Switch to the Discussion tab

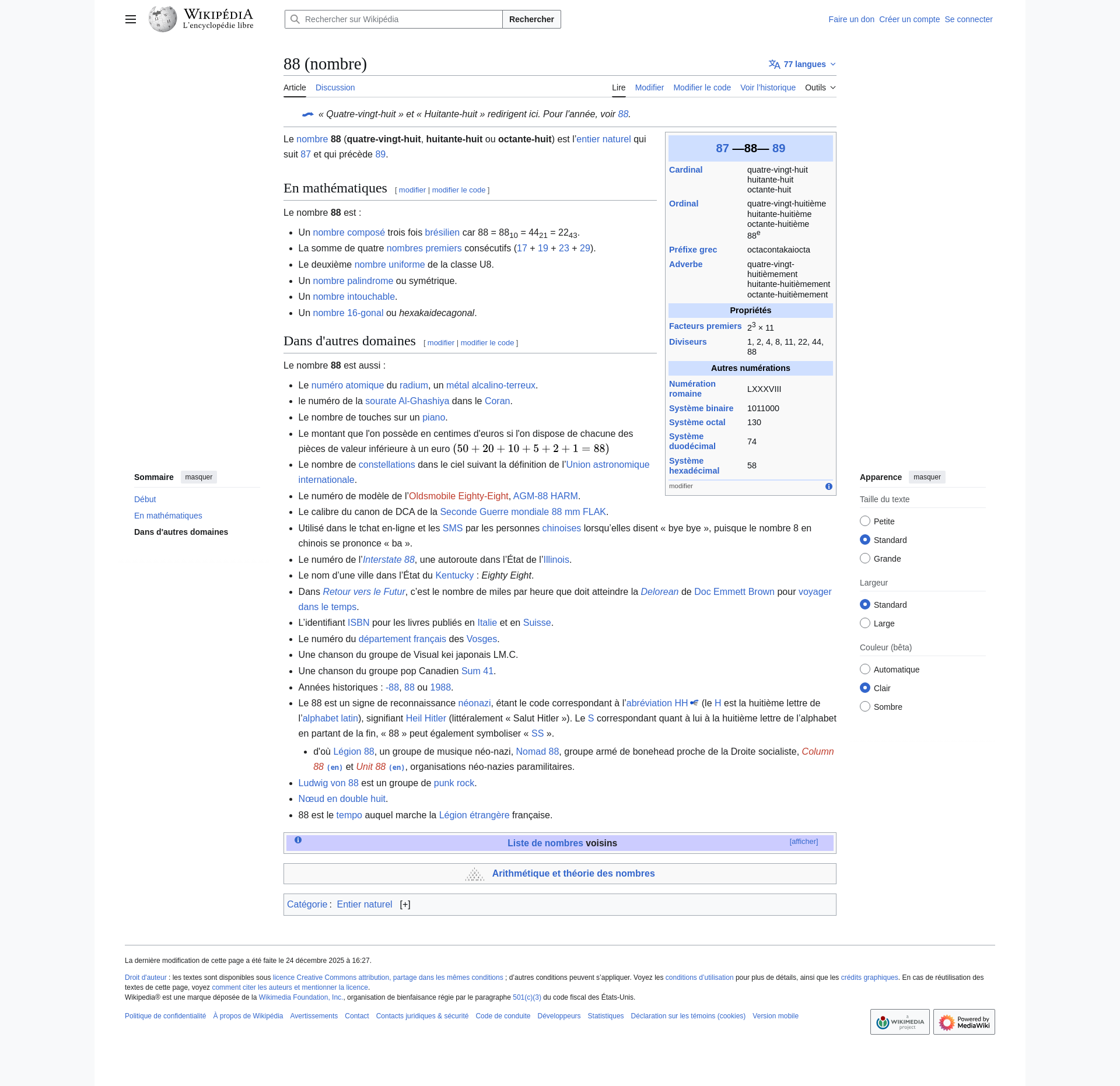(x=335, y=87)
